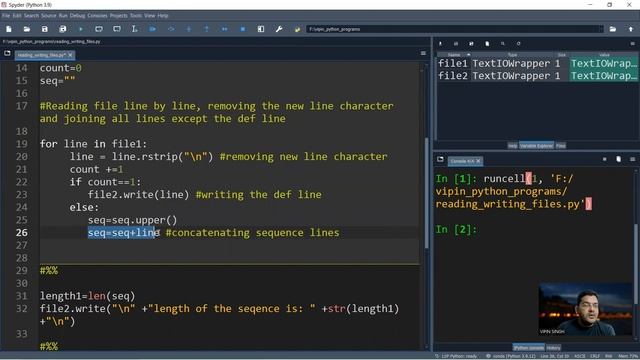This screenshot has height=360, width=640.
Task: Sort variables by the Value column
Action: 604,55
